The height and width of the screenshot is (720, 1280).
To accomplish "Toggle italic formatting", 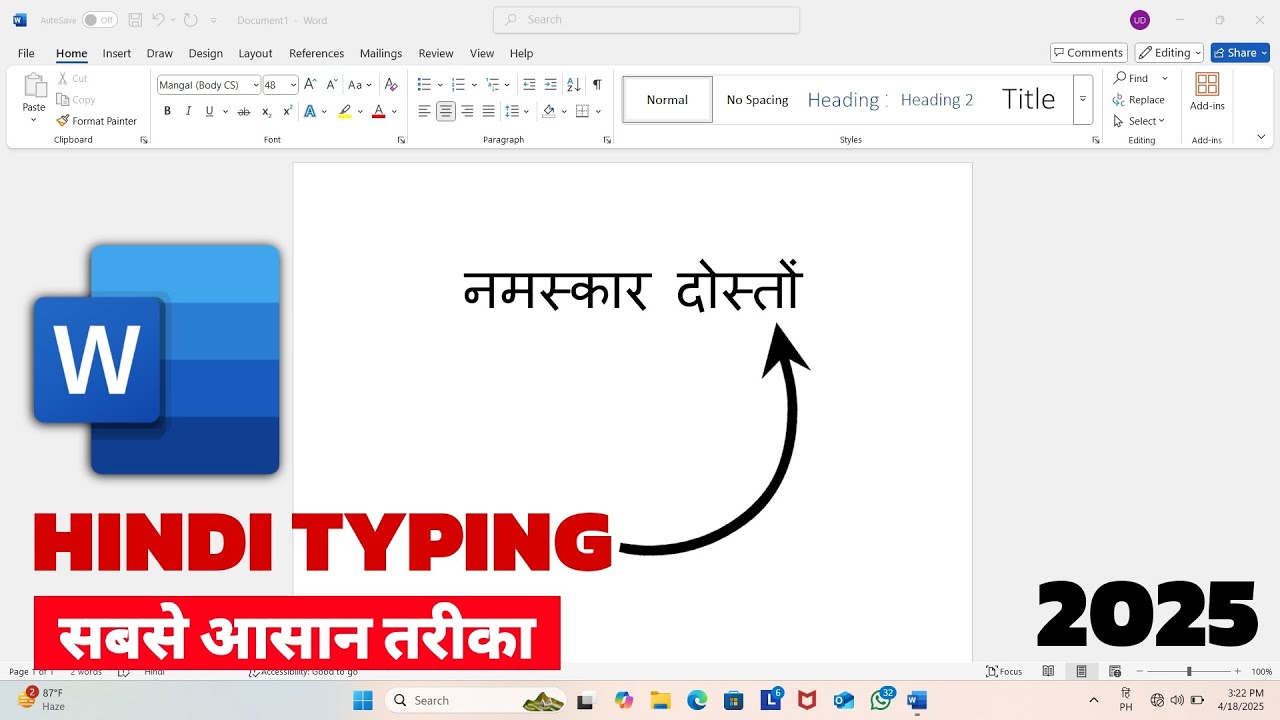I will pyautogui.click(x=188, y=112).
